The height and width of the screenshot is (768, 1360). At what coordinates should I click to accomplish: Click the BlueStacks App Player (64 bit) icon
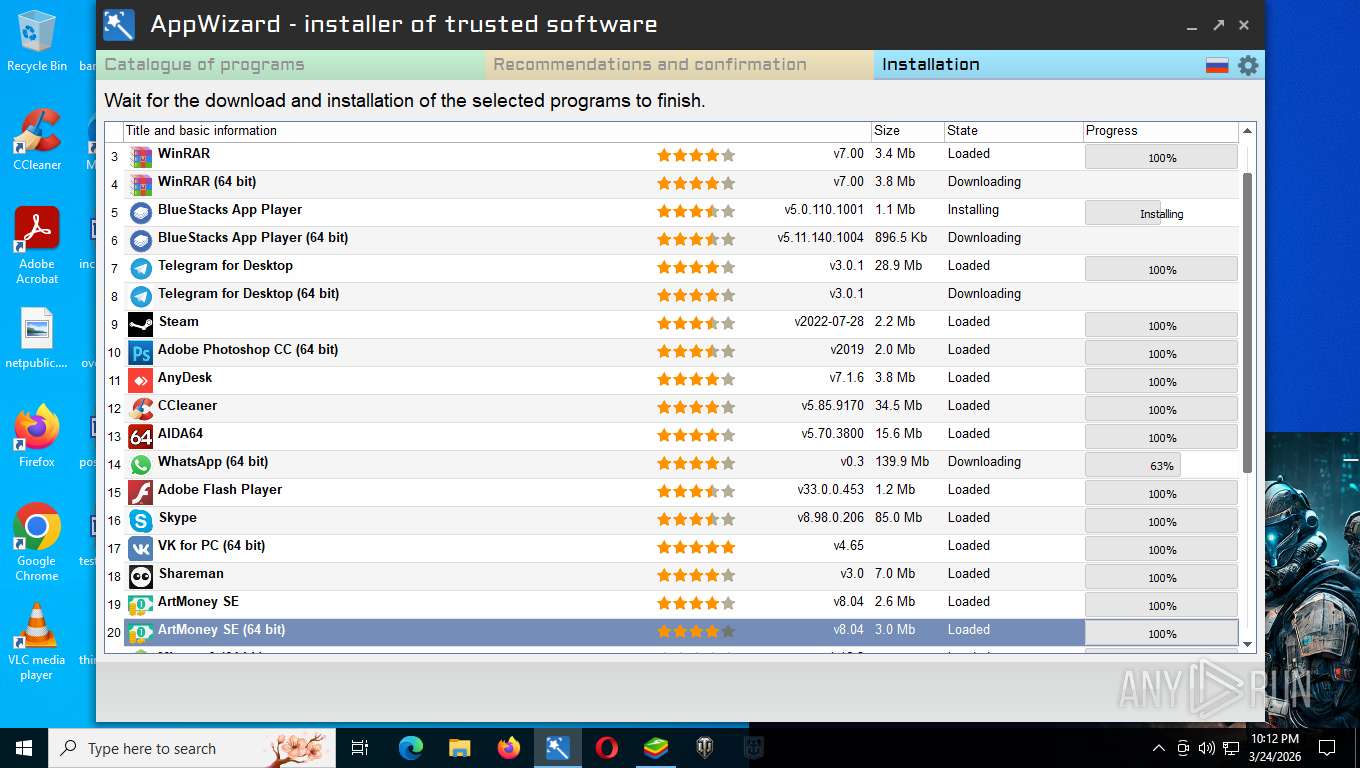tap(141, 241)
